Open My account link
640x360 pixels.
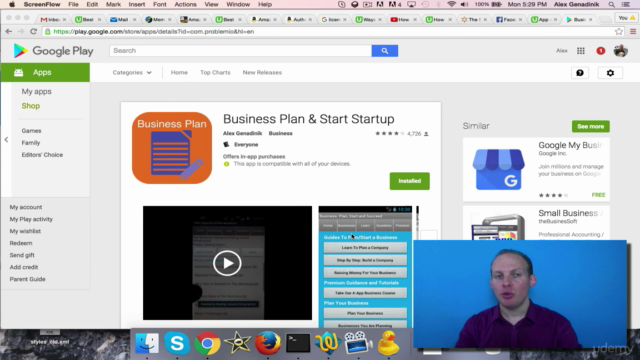coord(26,207)
